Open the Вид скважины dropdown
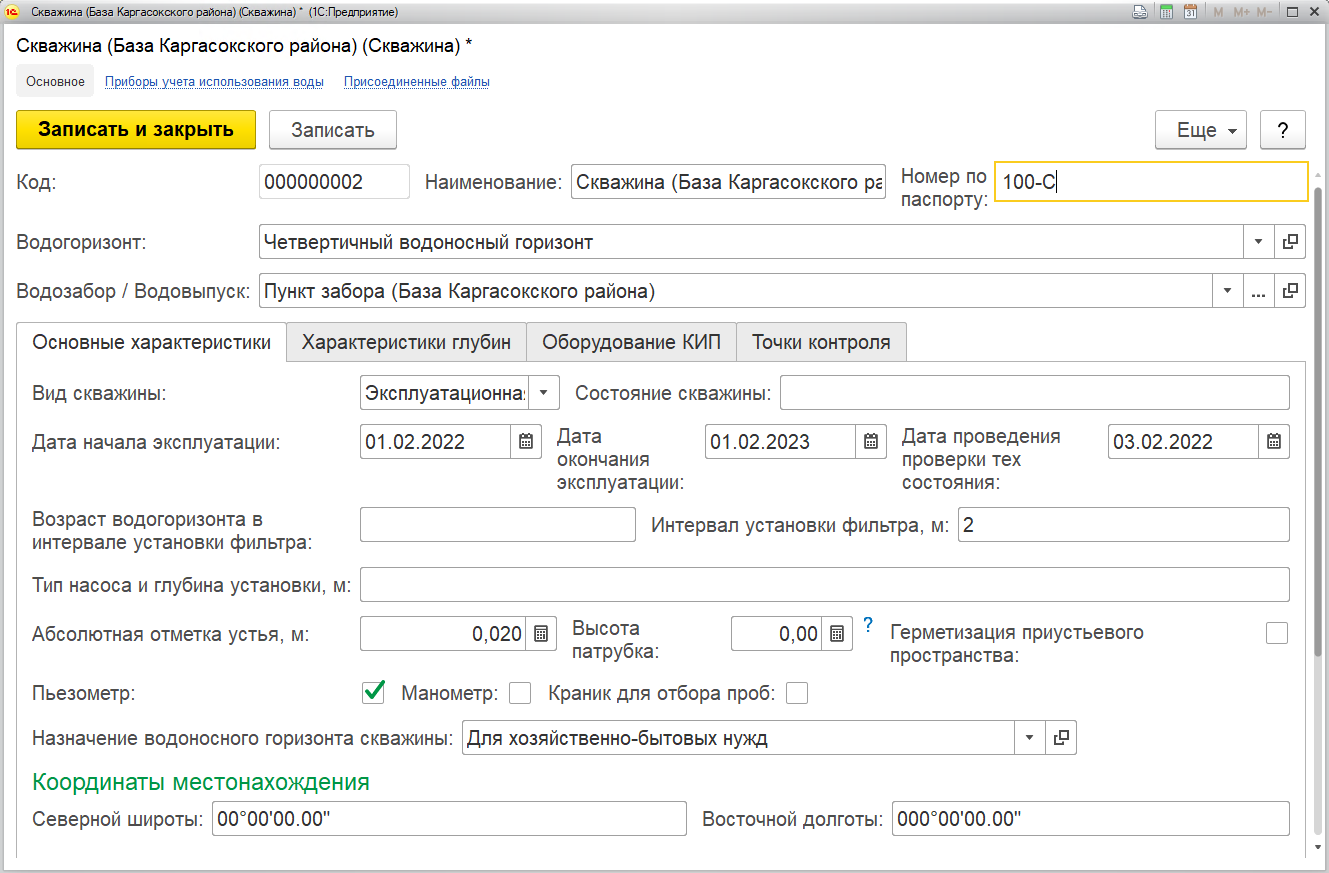The width and height of the screenshot is (1329, 873). [543, 393]
